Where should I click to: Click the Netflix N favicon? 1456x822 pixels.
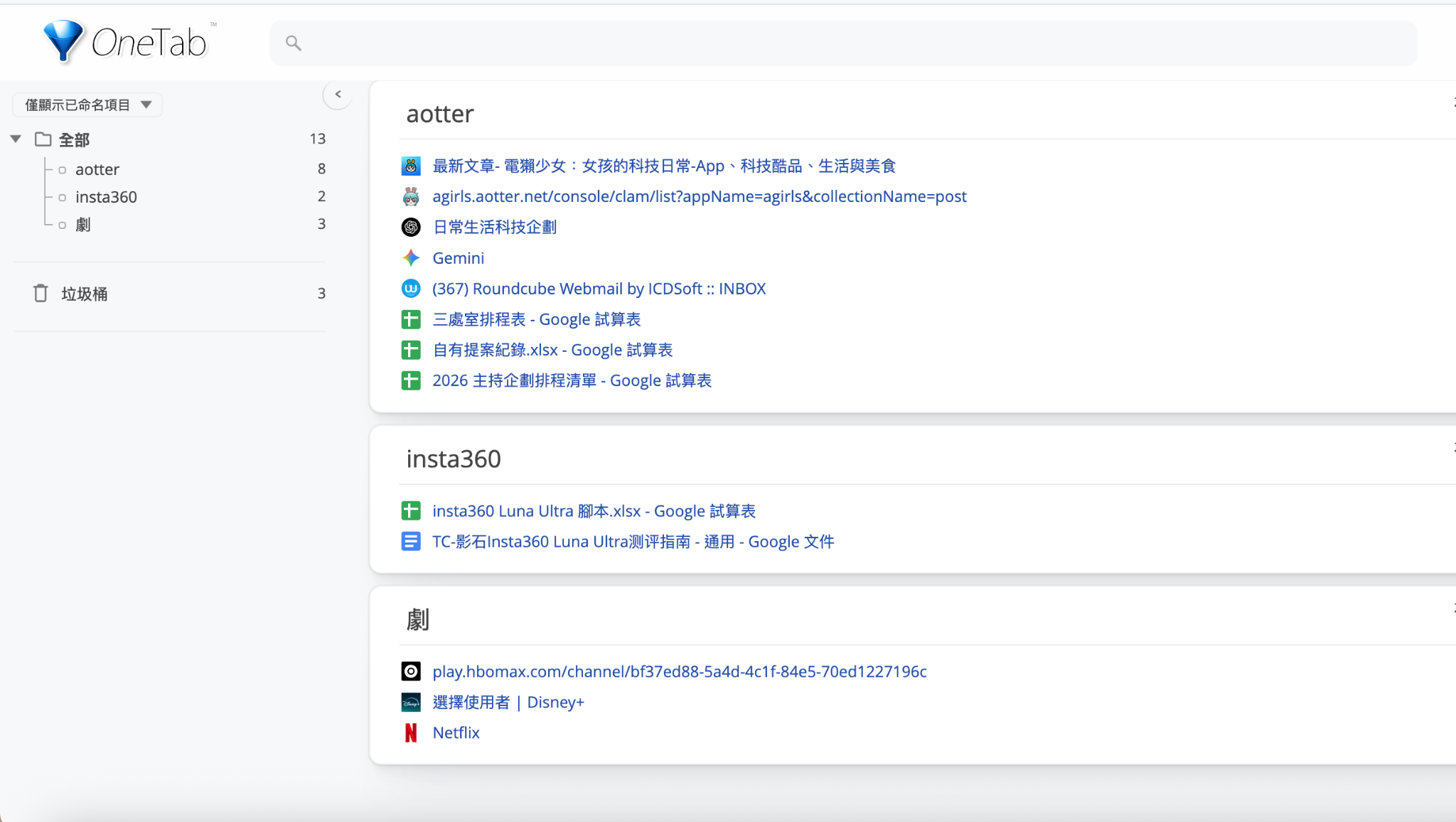[411, 732]
